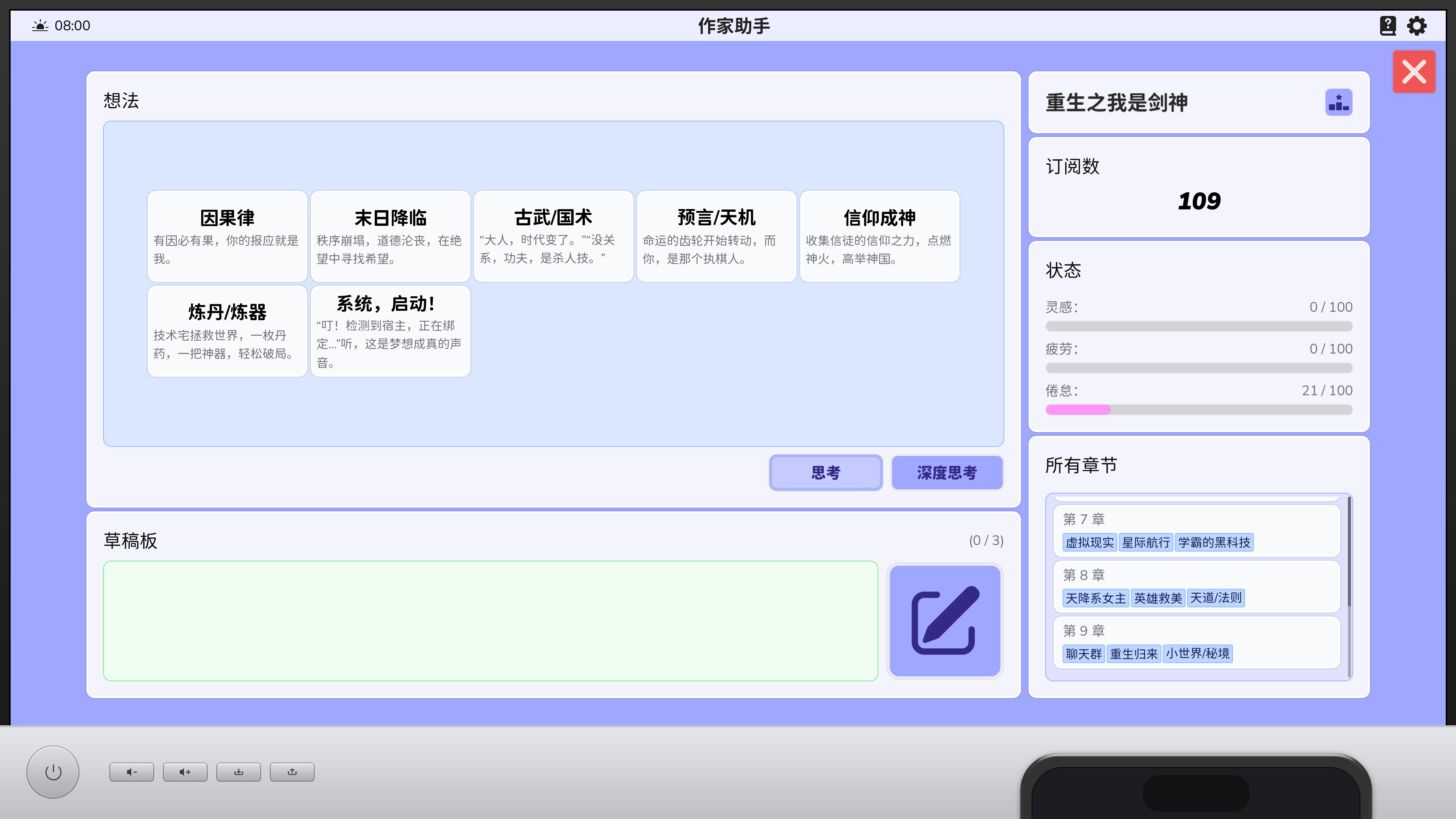Select the 因果律 idea card

pos(227,236)
